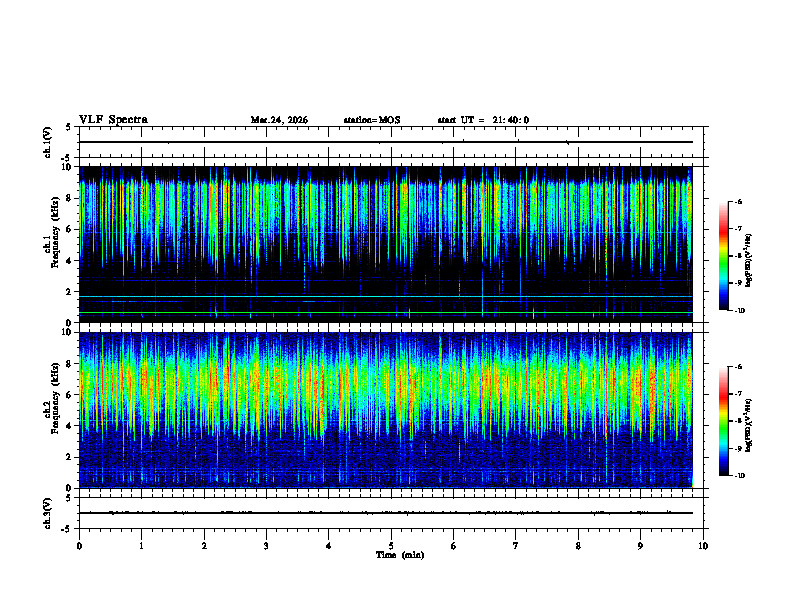Image resolution: width=792 pixels, height=612 pixels.
Task: Click the "5" tick of the ch.1(V) axis
Action: 68,127
